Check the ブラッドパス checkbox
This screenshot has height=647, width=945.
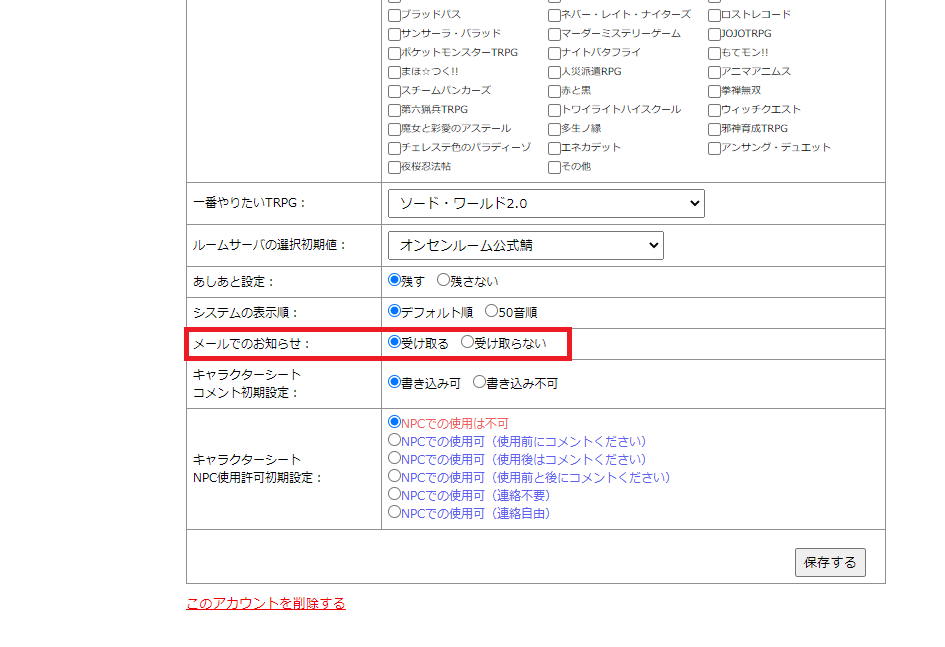pyautogui.click(x=394, y=15)
